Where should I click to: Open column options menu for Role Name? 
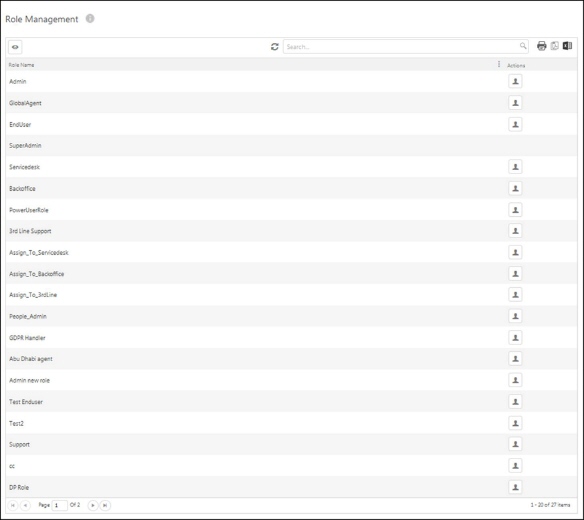[x=499, y=64]
